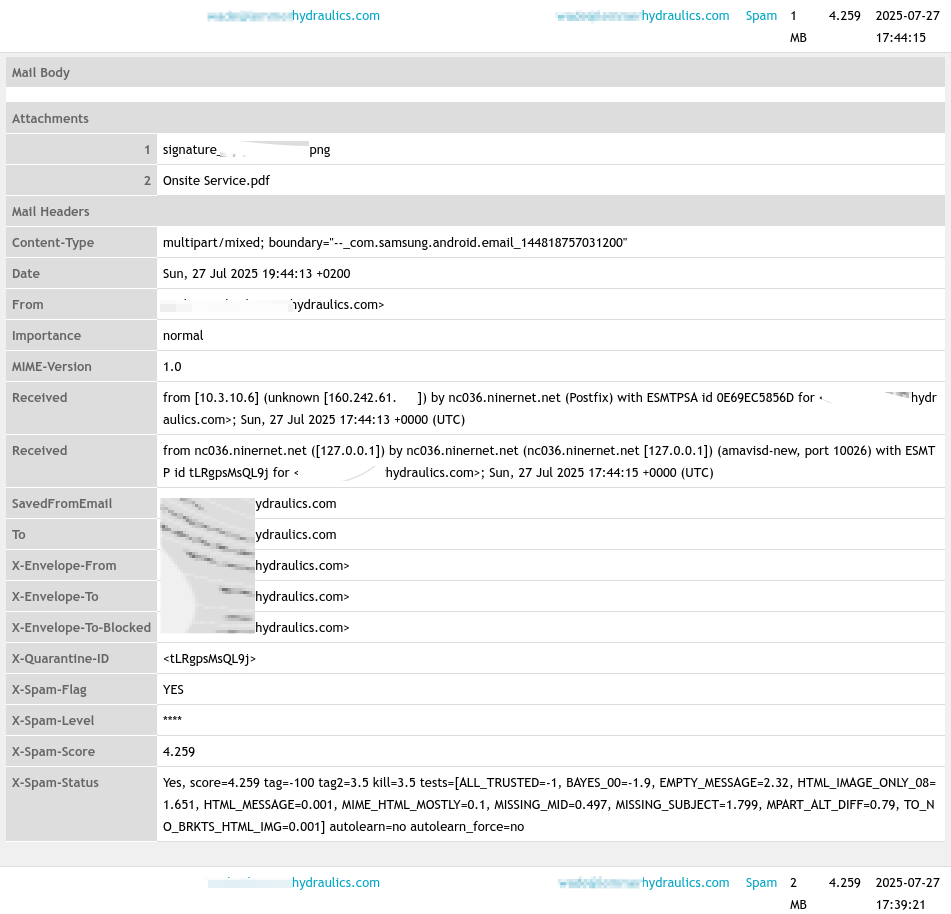Click the Received value mentioning amavisd-new port 10026
The width and height of the screenshot is (951, 914).
(549, 462)
